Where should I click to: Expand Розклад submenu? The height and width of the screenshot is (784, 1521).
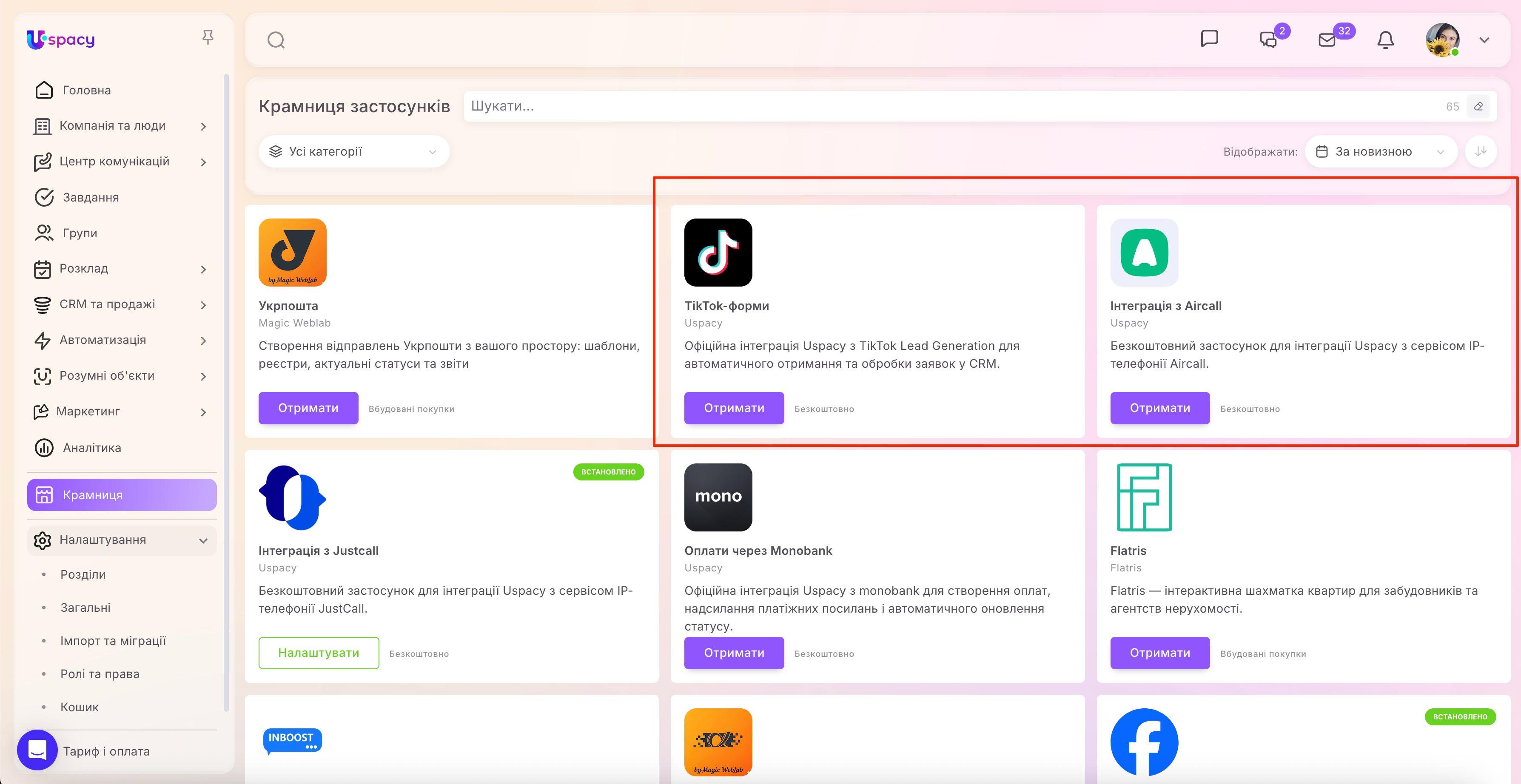[203, 269]
